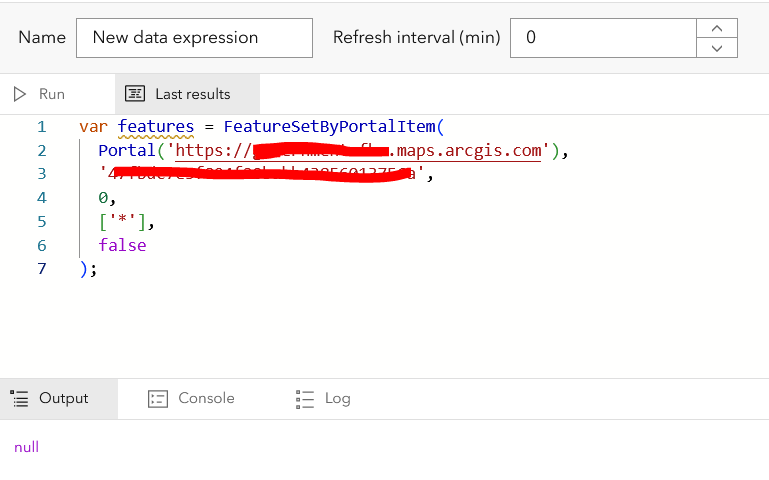The image size is (769, 480).
Task: Click the 'false' keyword on line 6
Action: [x=122, y=245]
